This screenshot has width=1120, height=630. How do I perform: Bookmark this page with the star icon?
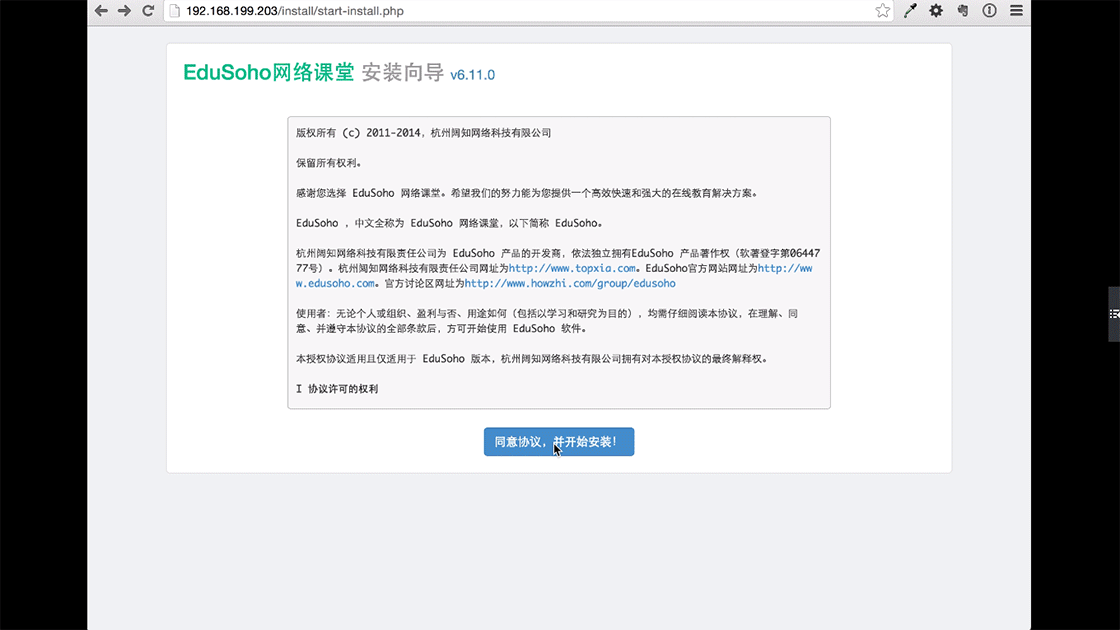point(883,11)
